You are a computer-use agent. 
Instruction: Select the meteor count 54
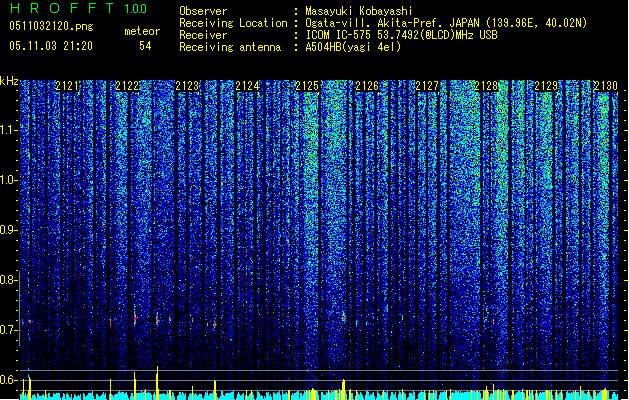[145, 46]
